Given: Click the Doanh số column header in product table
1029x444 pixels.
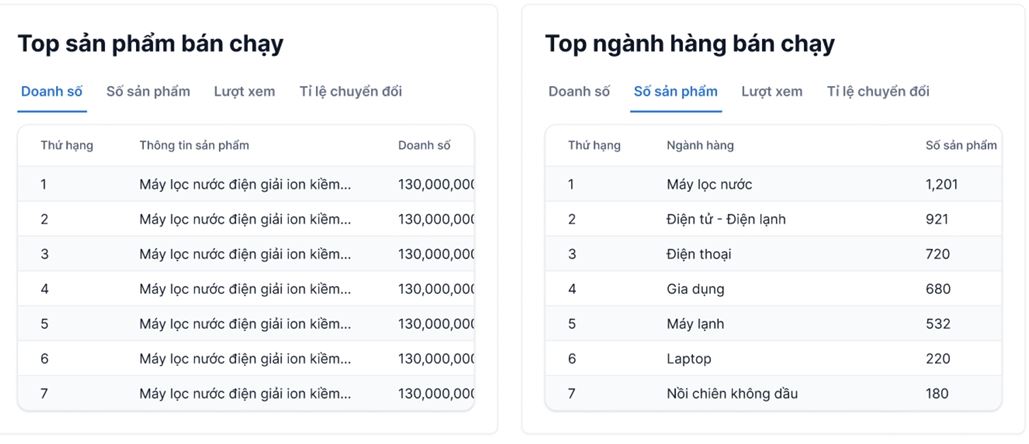Looking at the screenshot, I should tap(424, 146).
